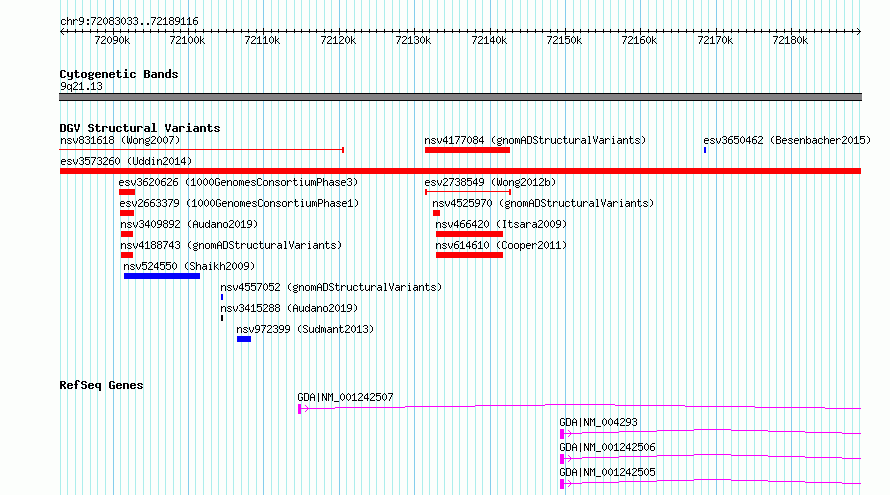Select nsv3409892 (Audano2019) label
The height and width of the screenshot is (495, 890).
tap(189, 224)
